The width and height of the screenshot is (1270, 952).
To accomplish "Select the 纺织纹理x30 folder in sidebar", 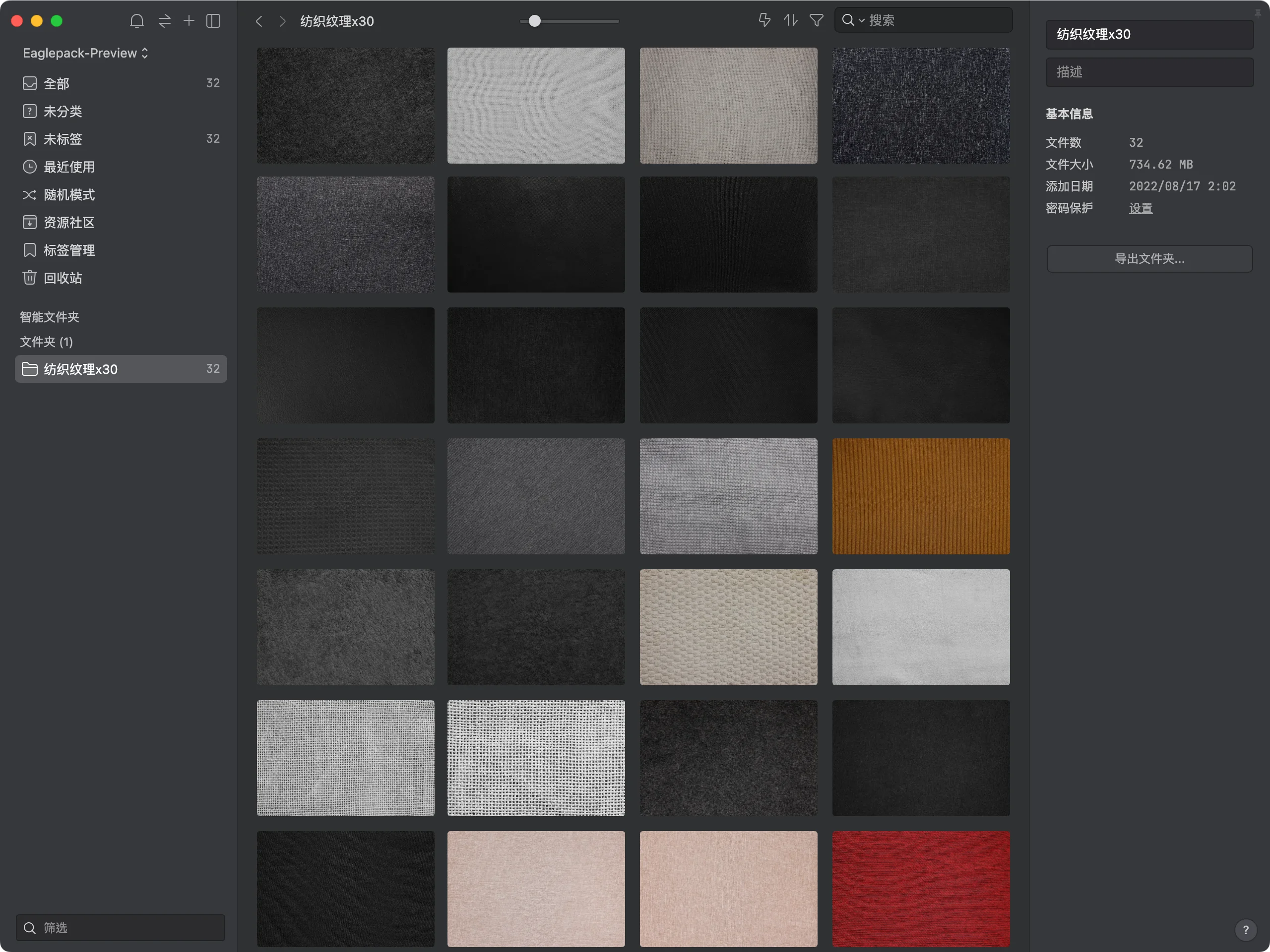I will pos(121,369).
